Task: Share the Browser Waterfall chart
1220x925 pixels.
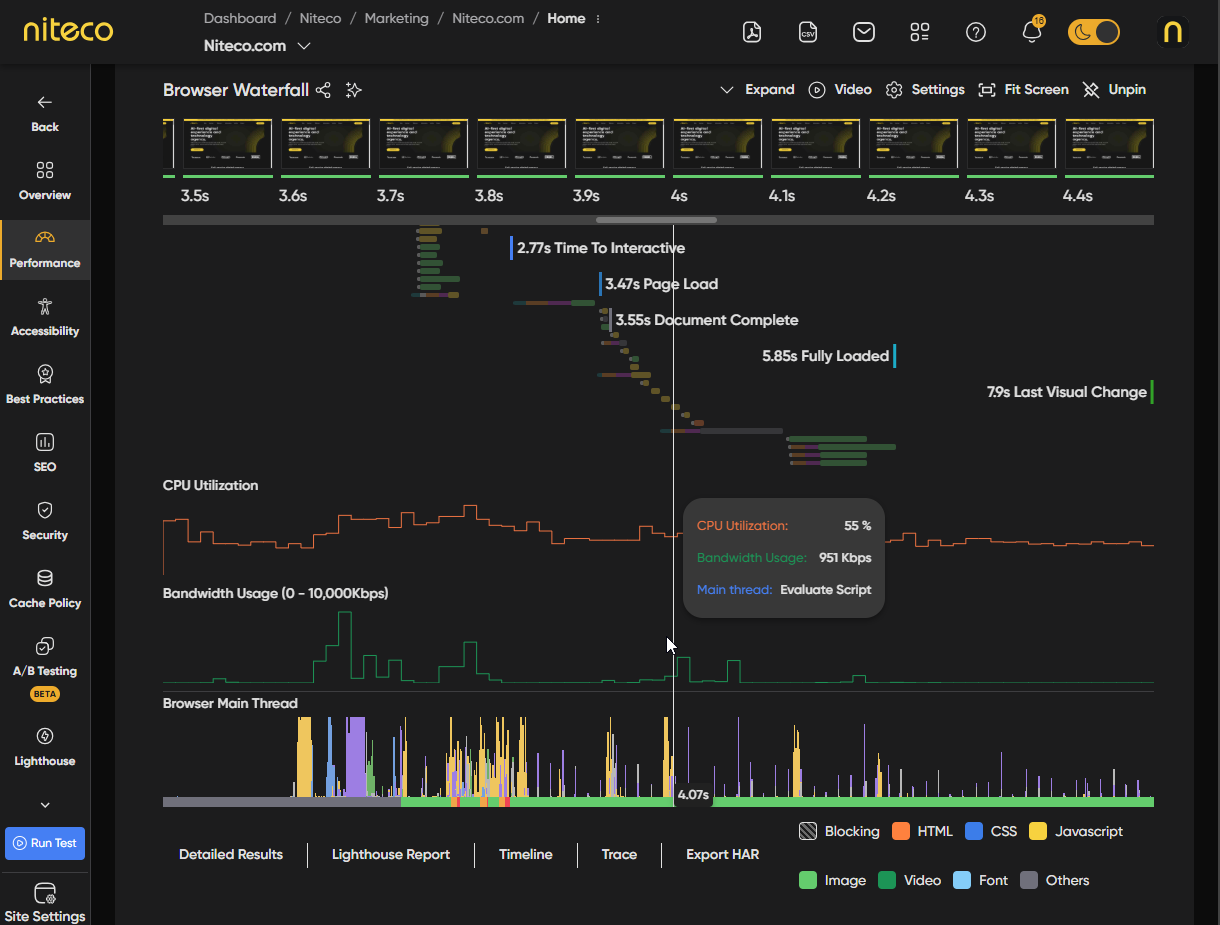Action: point(323,90)
